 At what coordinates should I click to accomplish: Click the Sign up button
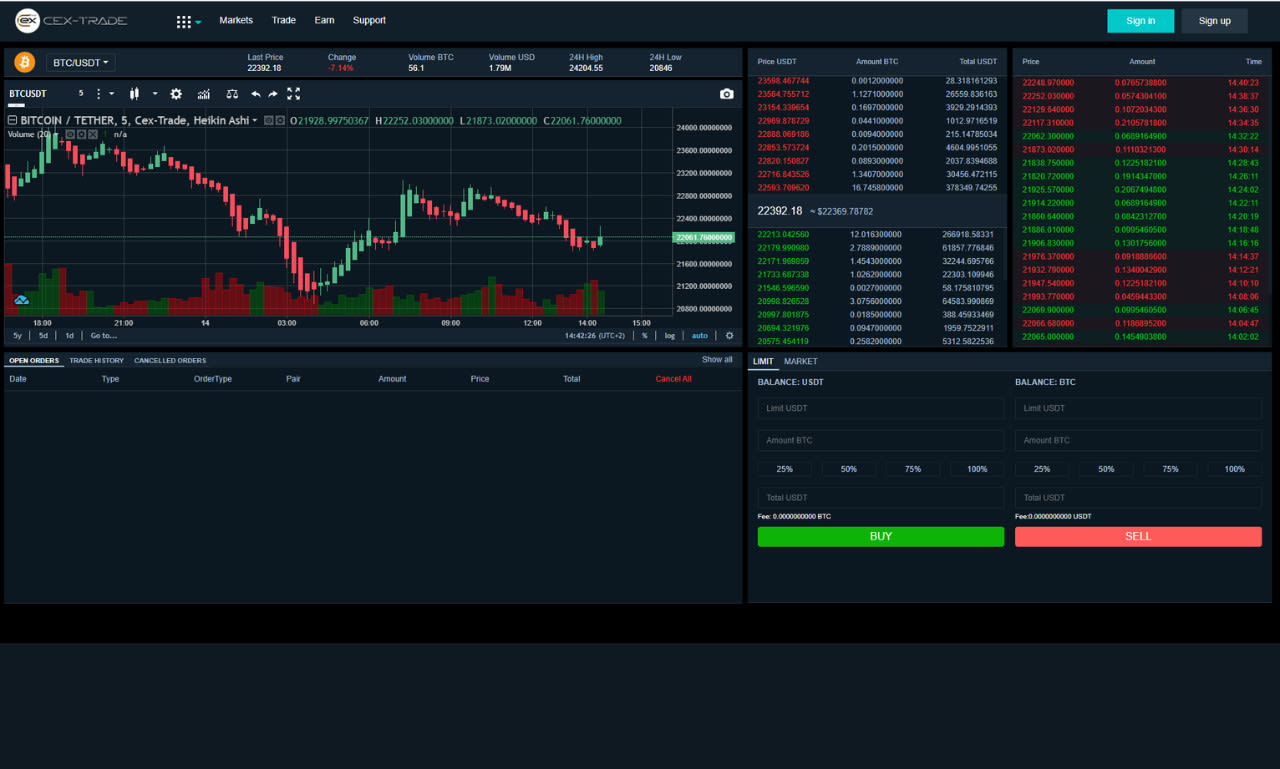[x=1215, y=21]
